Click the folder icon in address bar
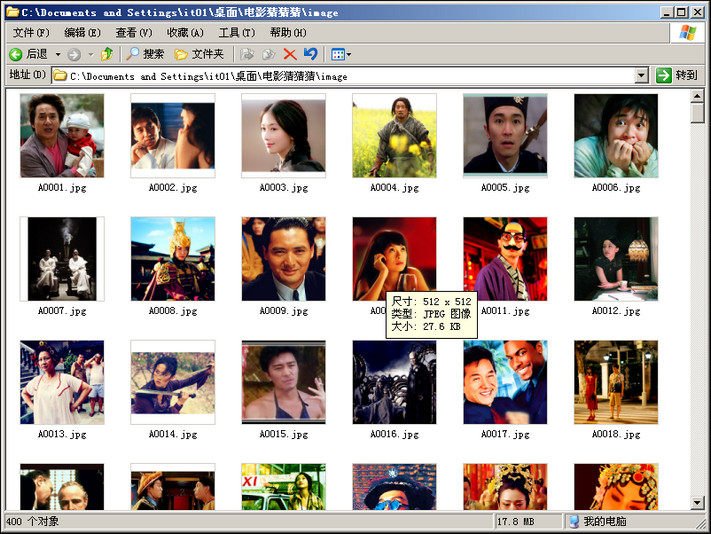Viewport: 711px width, 534px height. click(x=60, y=76)
